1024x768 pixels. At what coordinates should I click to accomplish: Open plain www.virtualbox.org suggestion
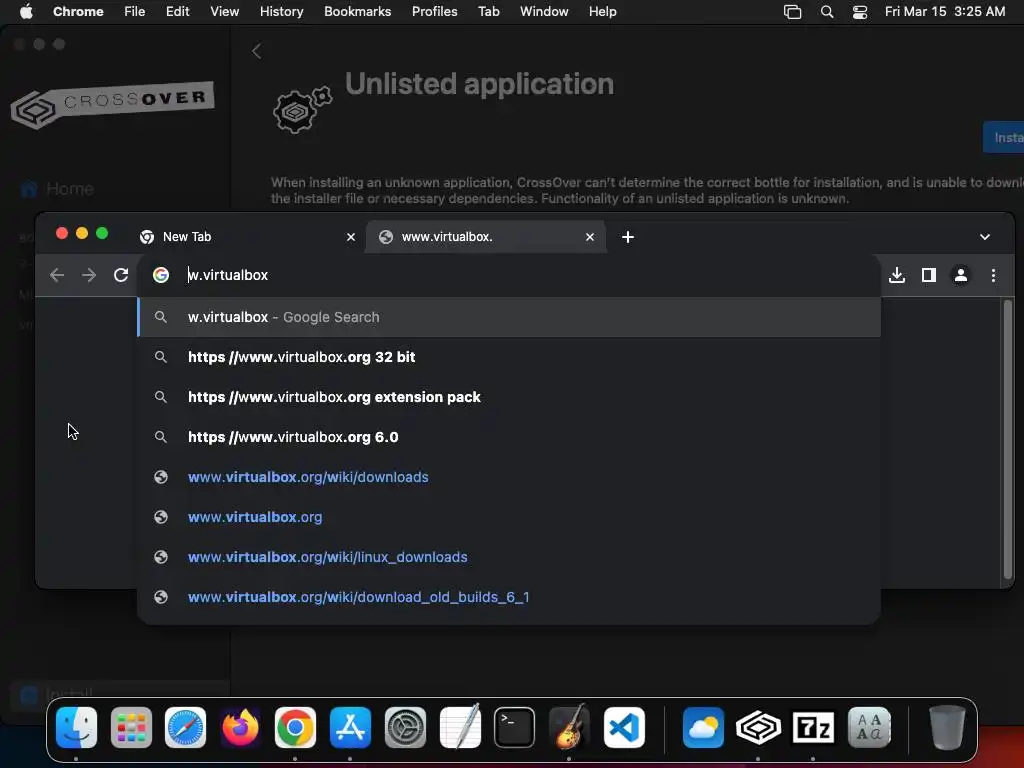pos(509,517)
